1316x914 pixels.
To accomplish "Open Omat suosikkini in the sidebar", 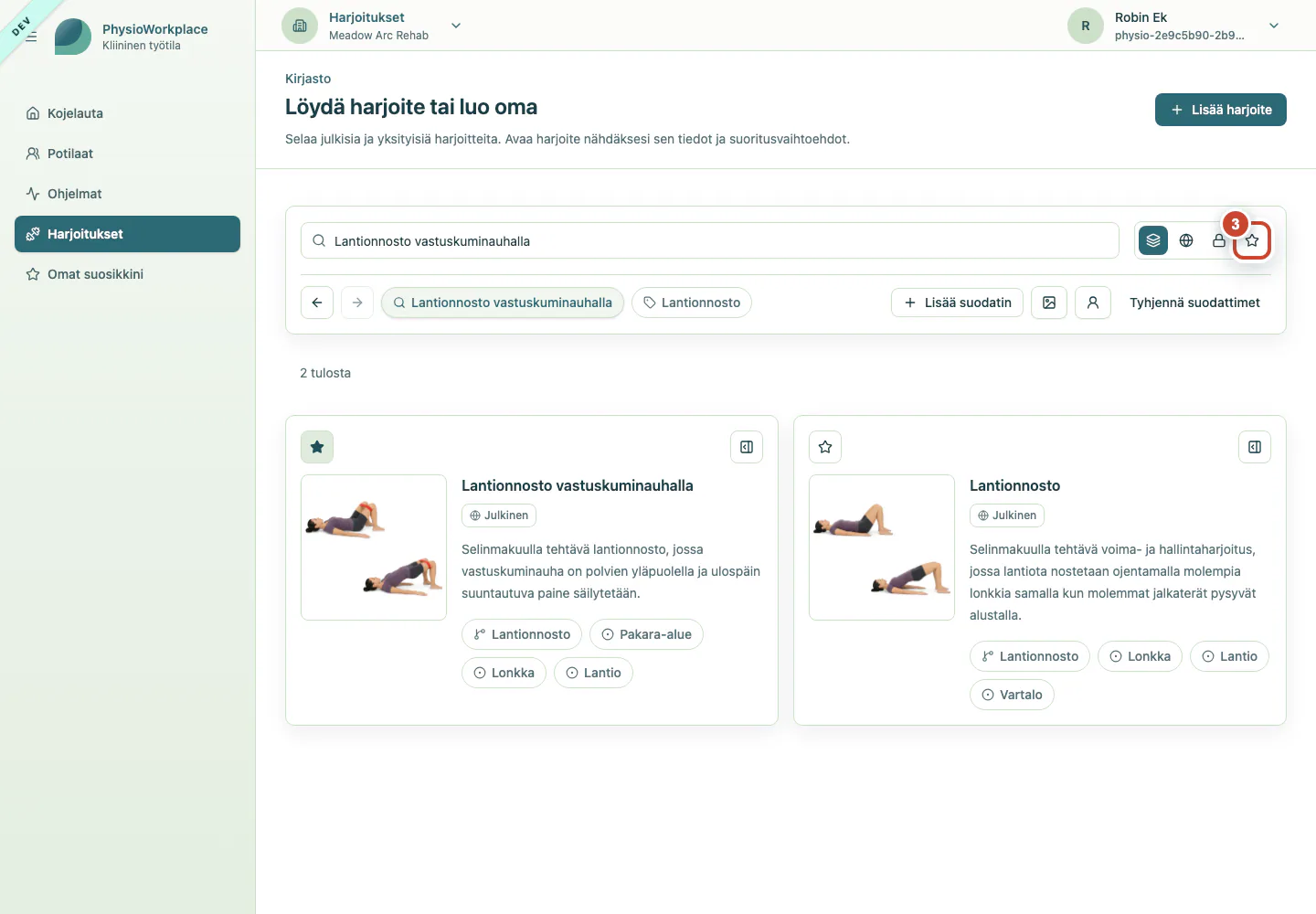I will click(127, 274).
